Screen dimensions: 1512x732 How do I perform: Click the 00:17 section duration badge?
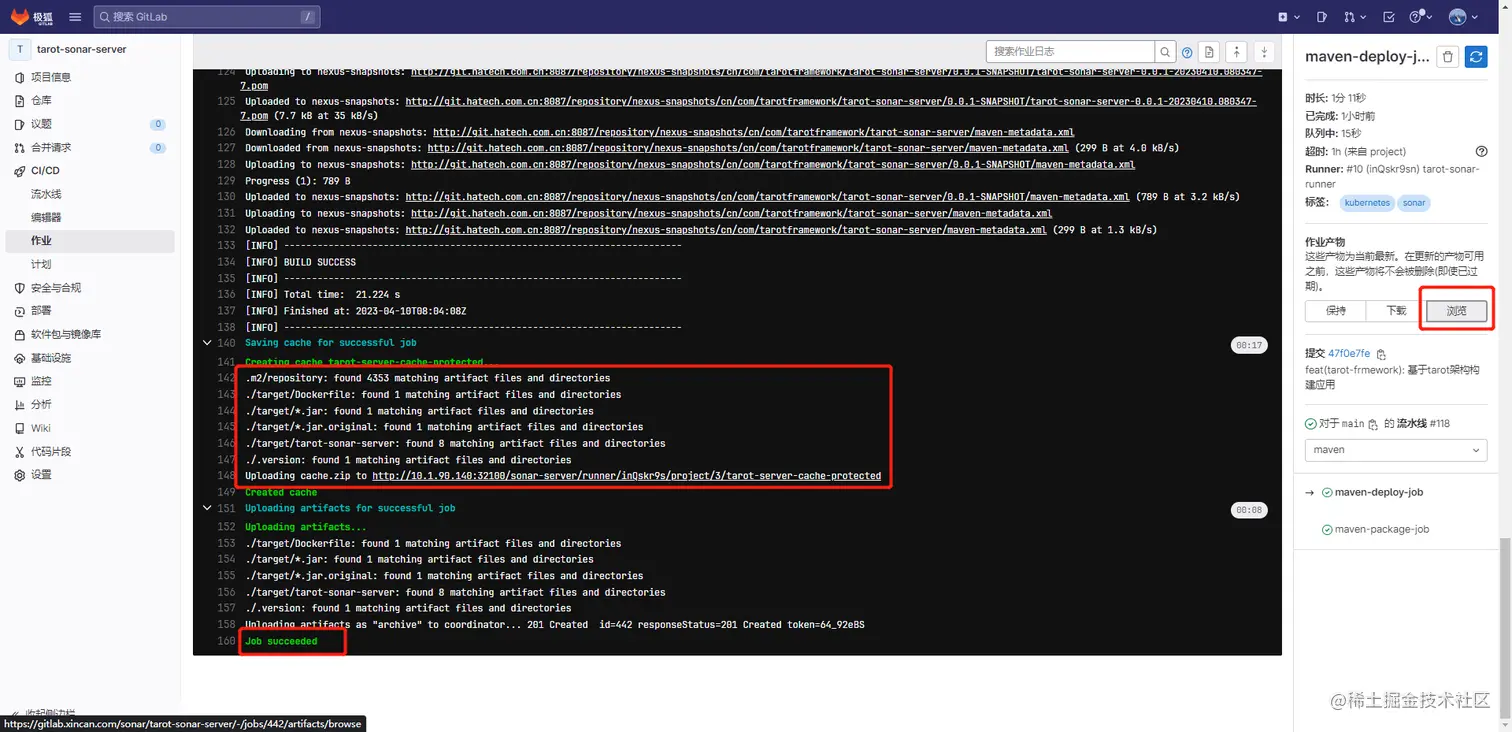(1249, 345)
